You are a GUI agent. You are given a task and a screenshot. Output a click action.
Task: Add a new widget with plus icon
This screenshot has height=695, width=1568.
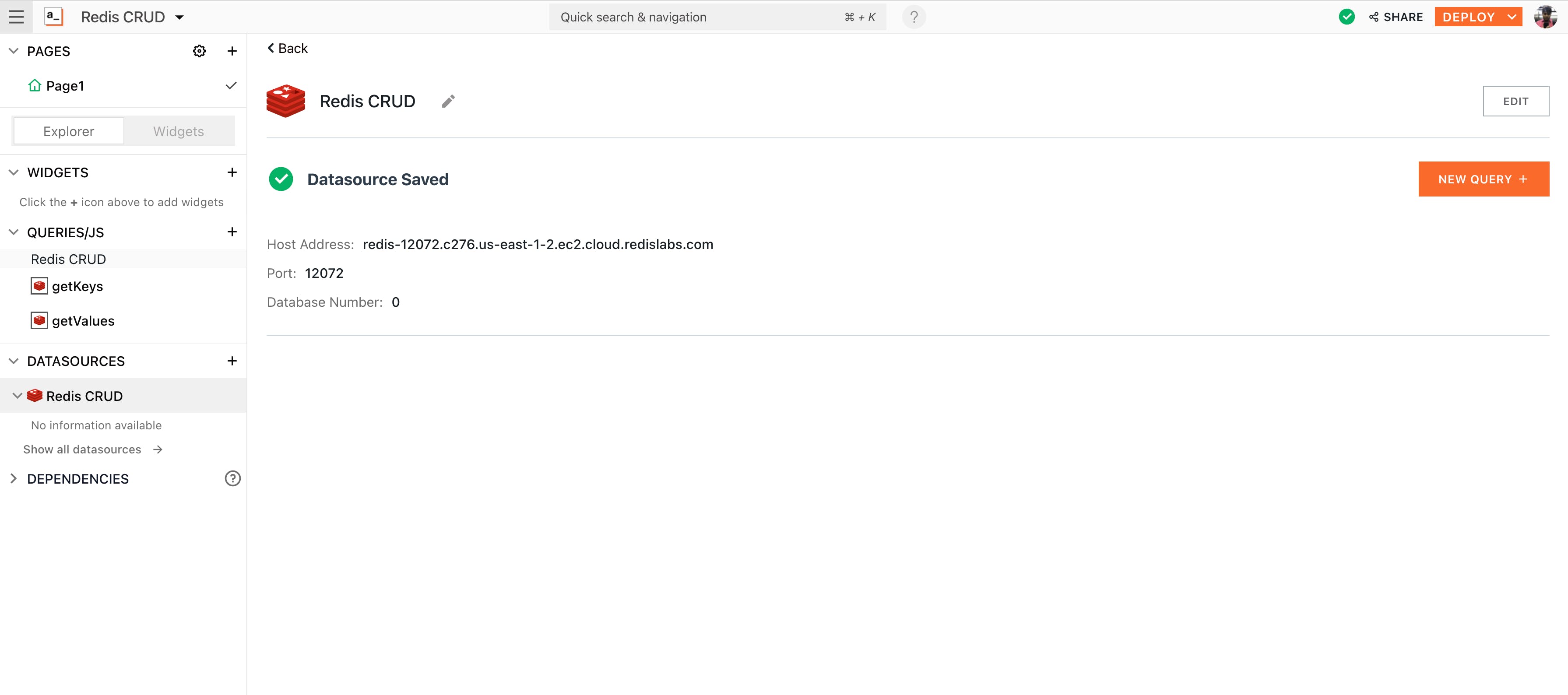tap(232, 172)
